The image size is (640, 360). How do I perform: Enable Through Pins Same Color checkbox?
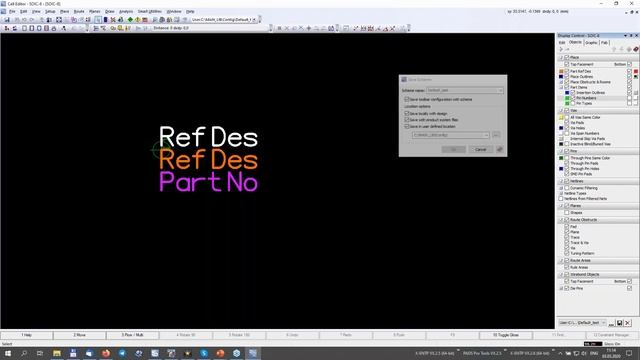(567, 158)
